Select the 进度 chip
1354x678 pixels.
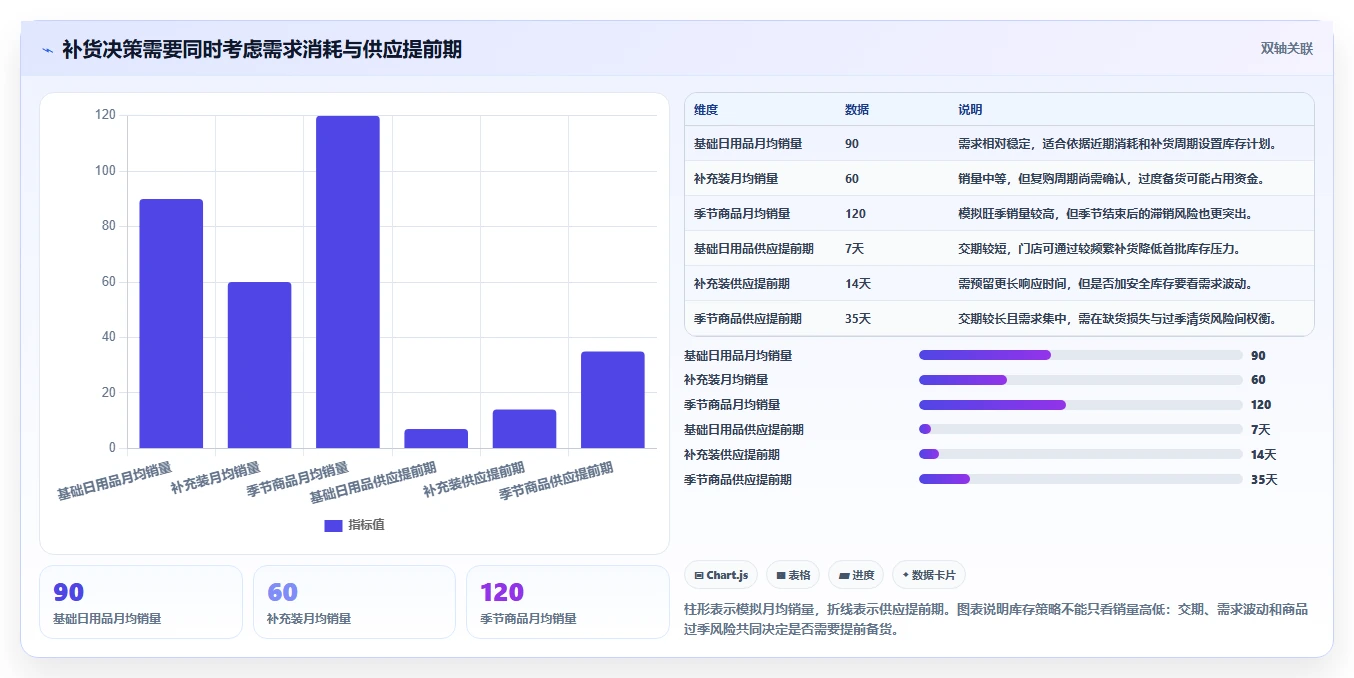coord(856,575)
